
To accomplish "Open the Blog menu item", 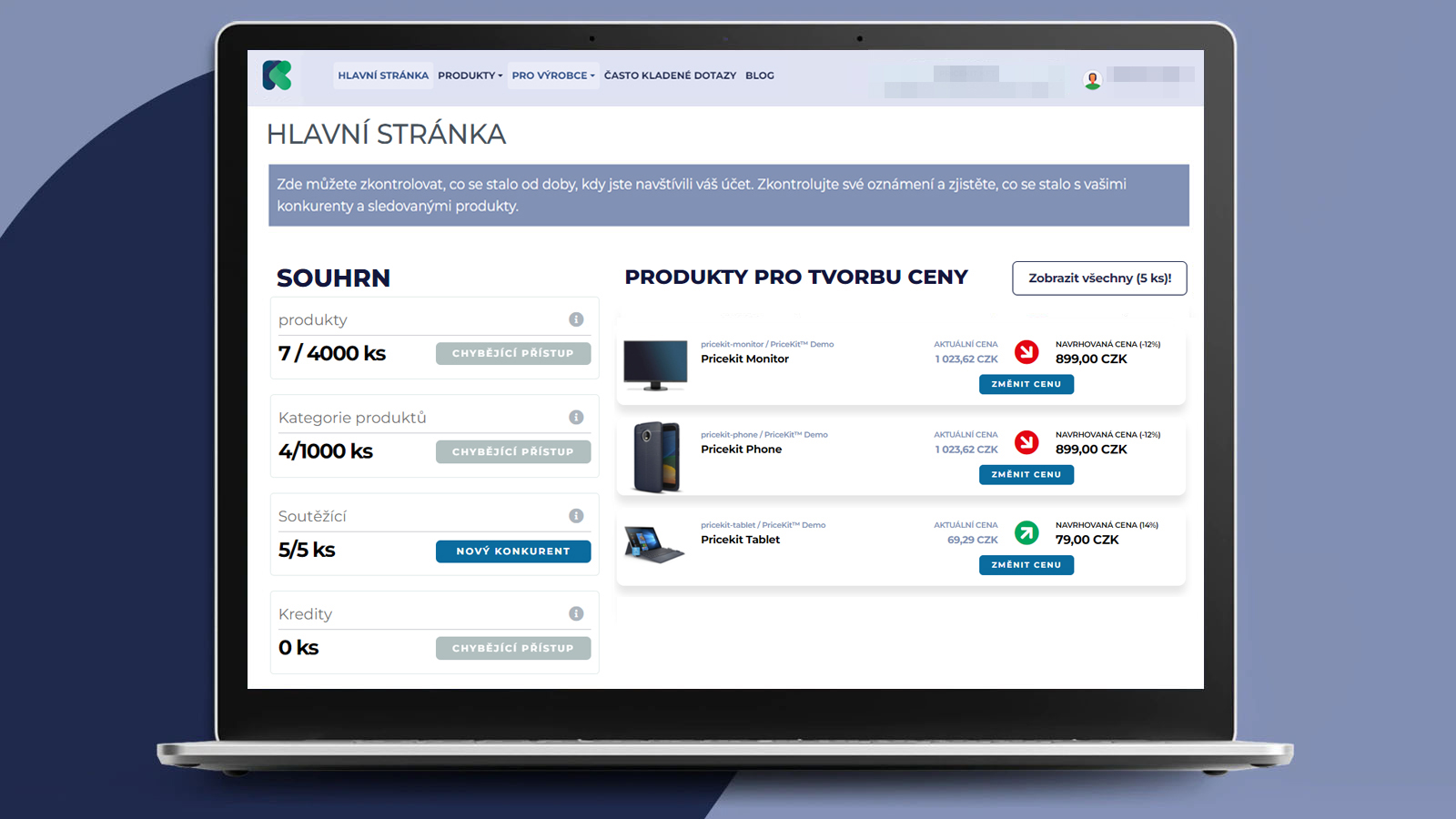I will point(760,76).
